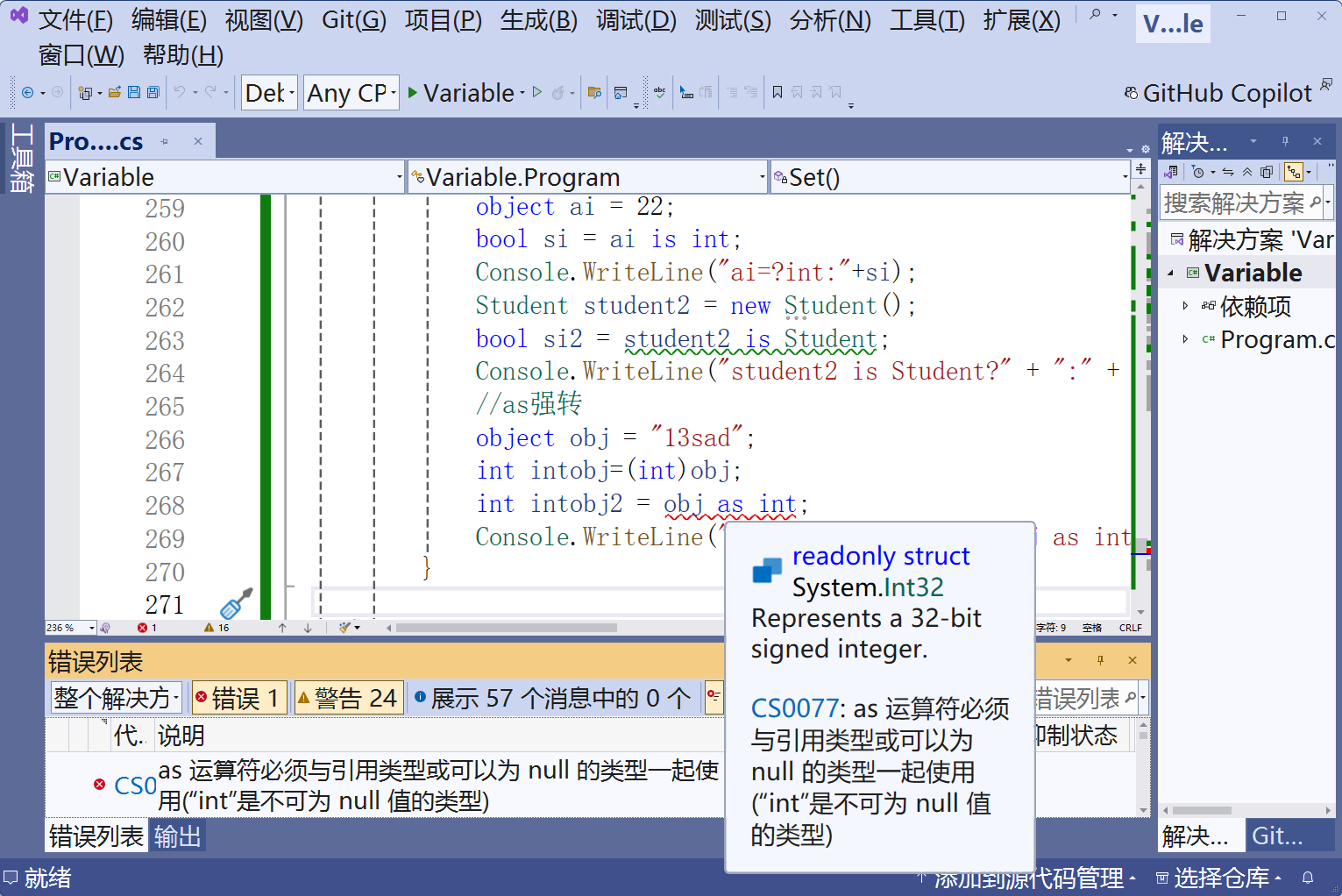Click the search magnifier in the title bar
The height and width of the screenshot is (896, 1342).
[1095, 15]
